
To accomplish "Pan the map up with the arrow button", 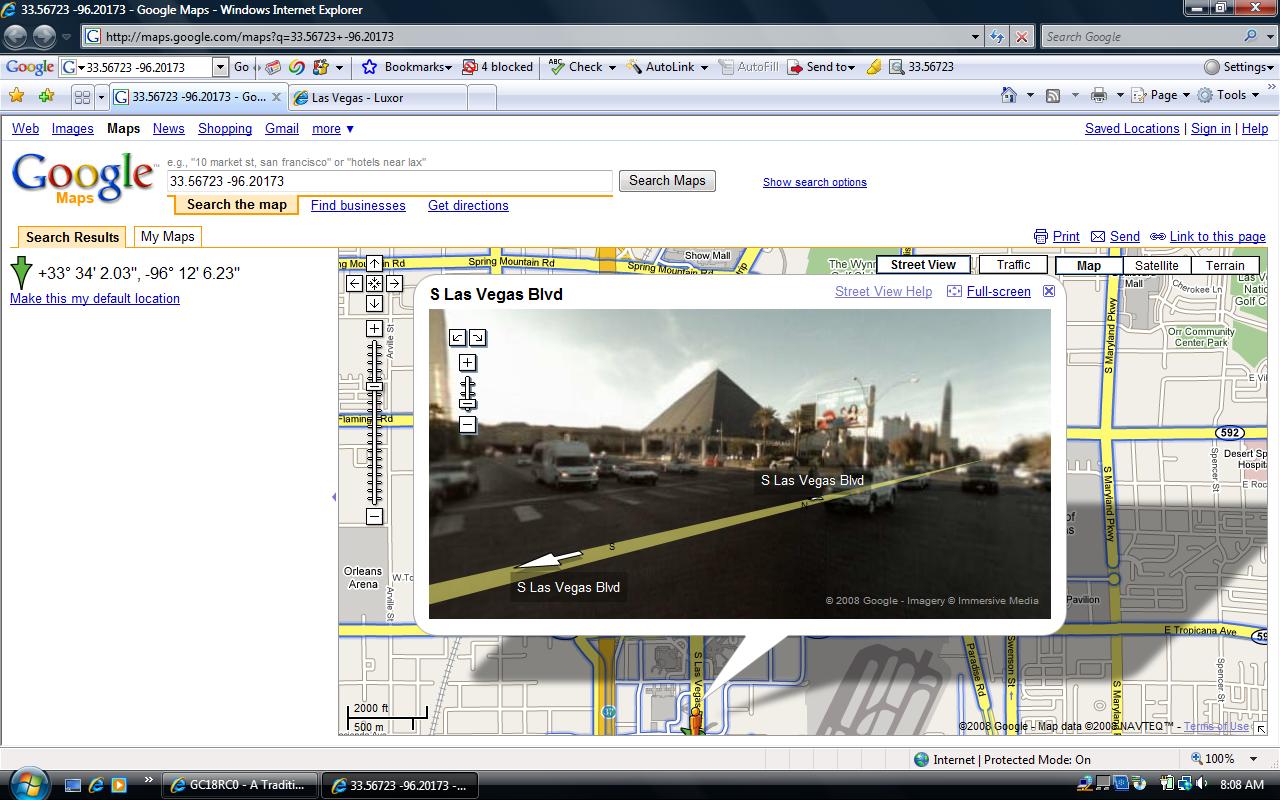I will click(x=374, y=263).
